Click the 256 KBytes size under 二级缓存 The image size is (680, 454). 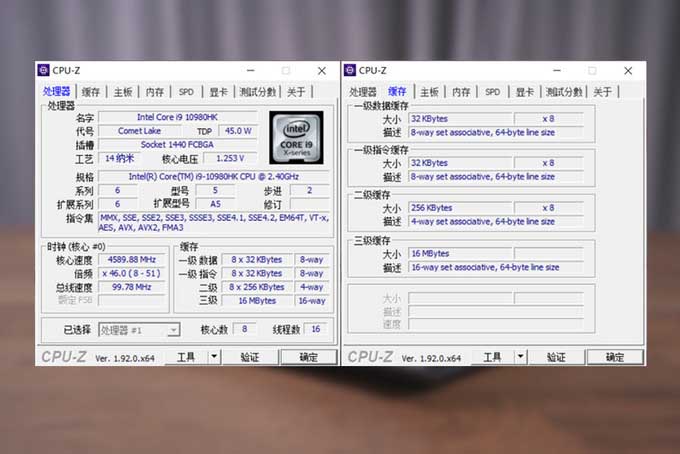coord(461,208)
